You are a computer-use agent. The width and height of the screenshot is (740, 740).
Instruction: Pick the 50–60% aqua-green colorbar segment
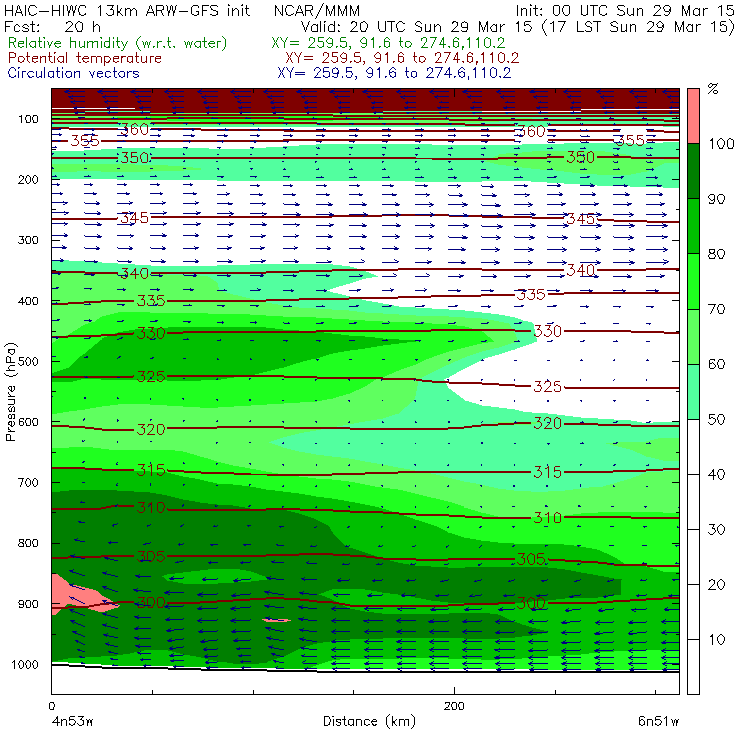pos(693,392)
